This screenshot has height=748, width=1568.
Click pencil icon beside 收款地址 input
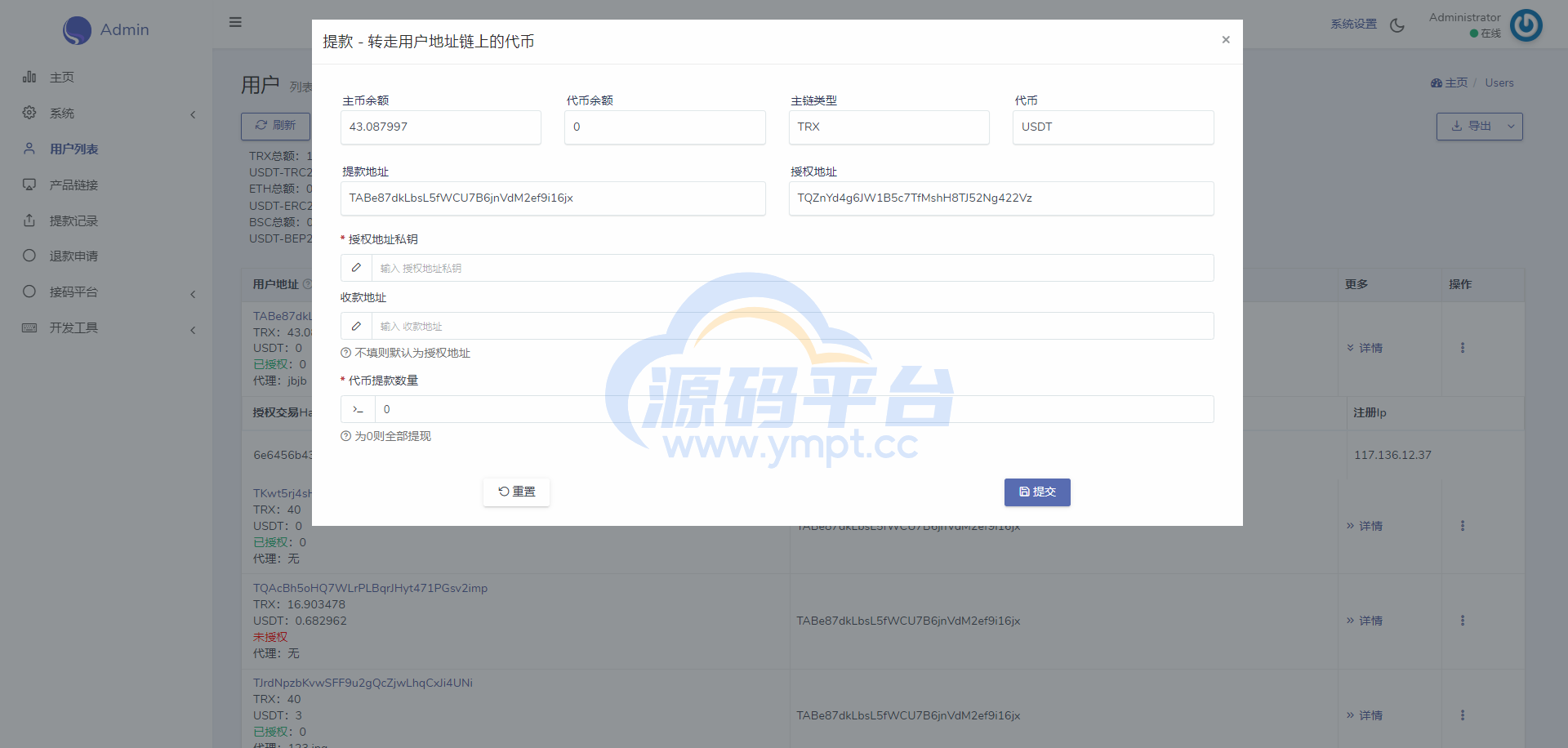point(356,326)
